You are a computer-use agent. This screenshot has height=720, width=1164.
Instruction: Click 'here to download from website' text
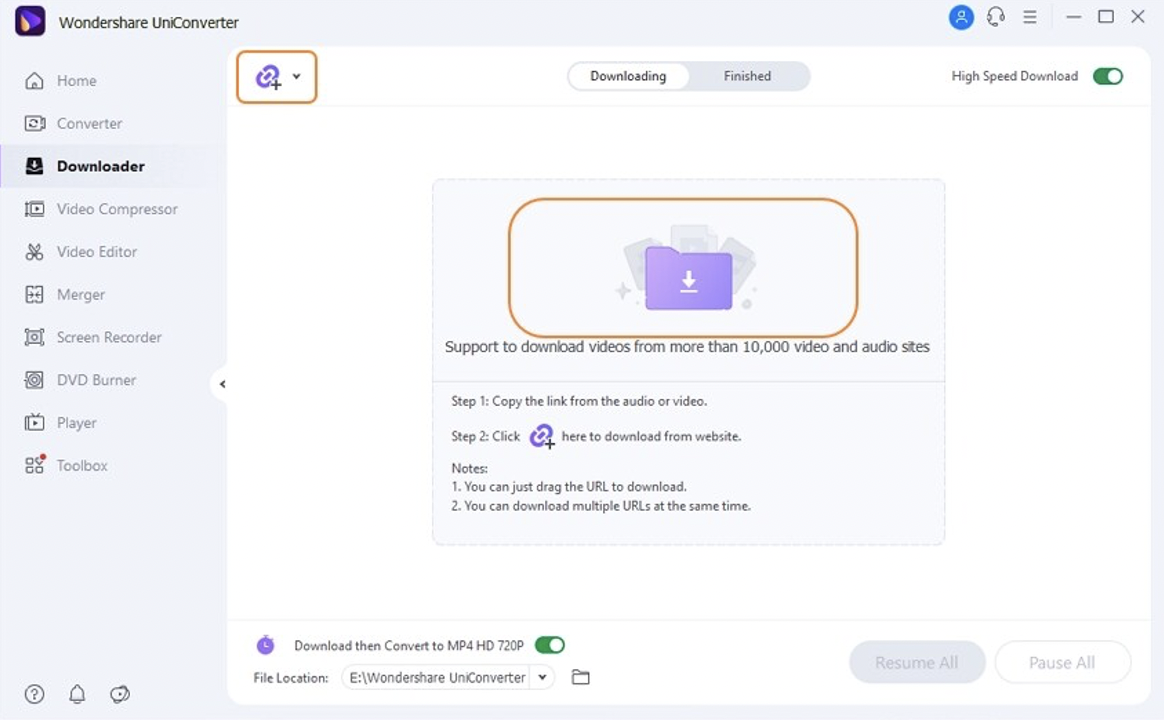coord(651,436)
